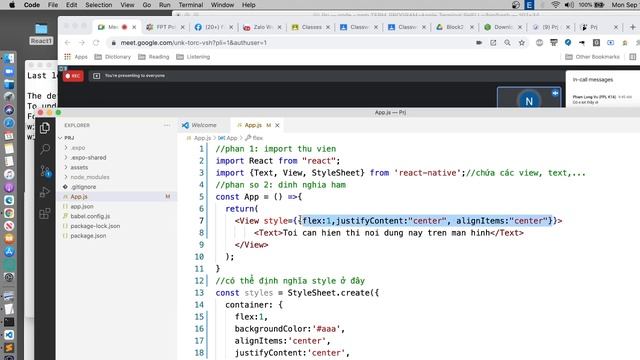Open Apps shortcut in bookmarks bar
640x360 pixels.
point(76,57)
